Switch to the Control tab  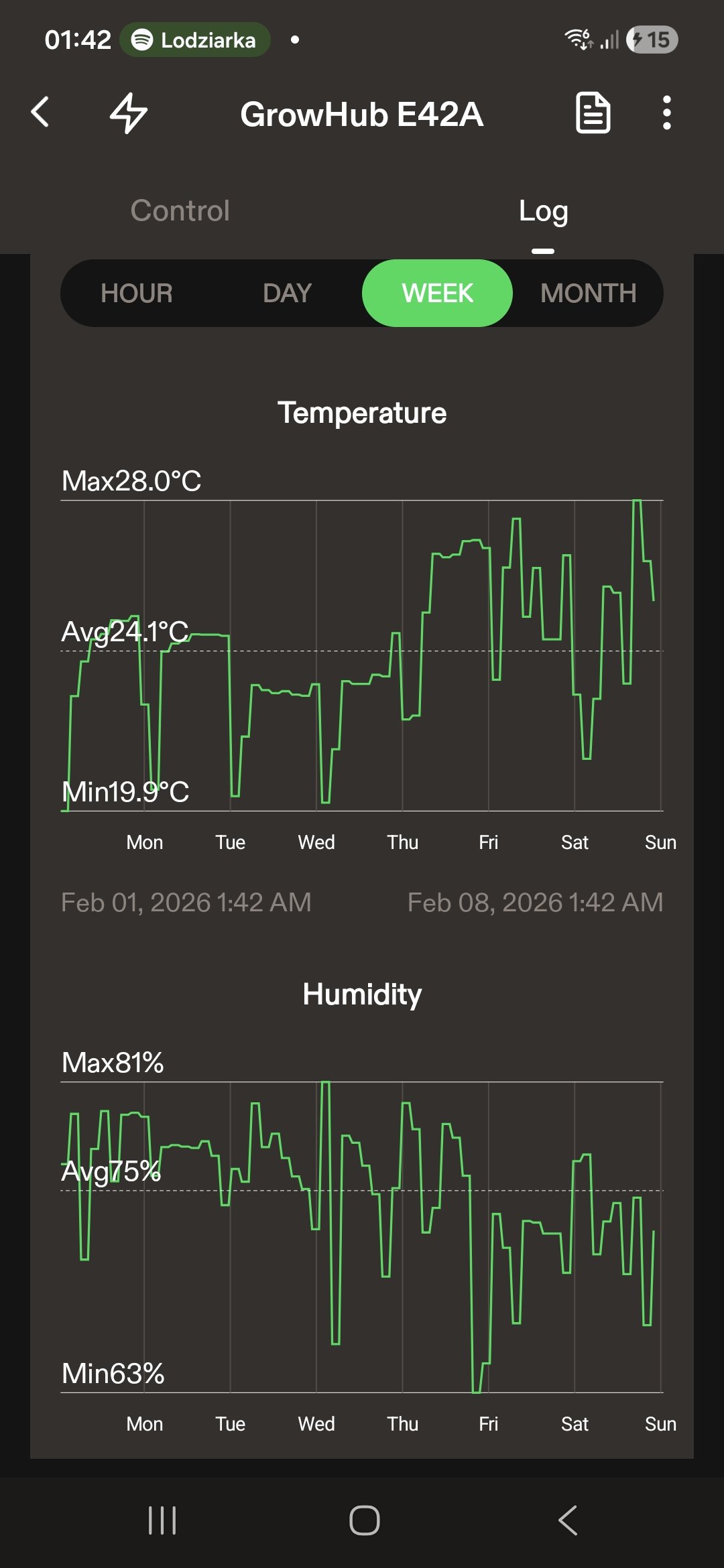(x=180, y=211)
